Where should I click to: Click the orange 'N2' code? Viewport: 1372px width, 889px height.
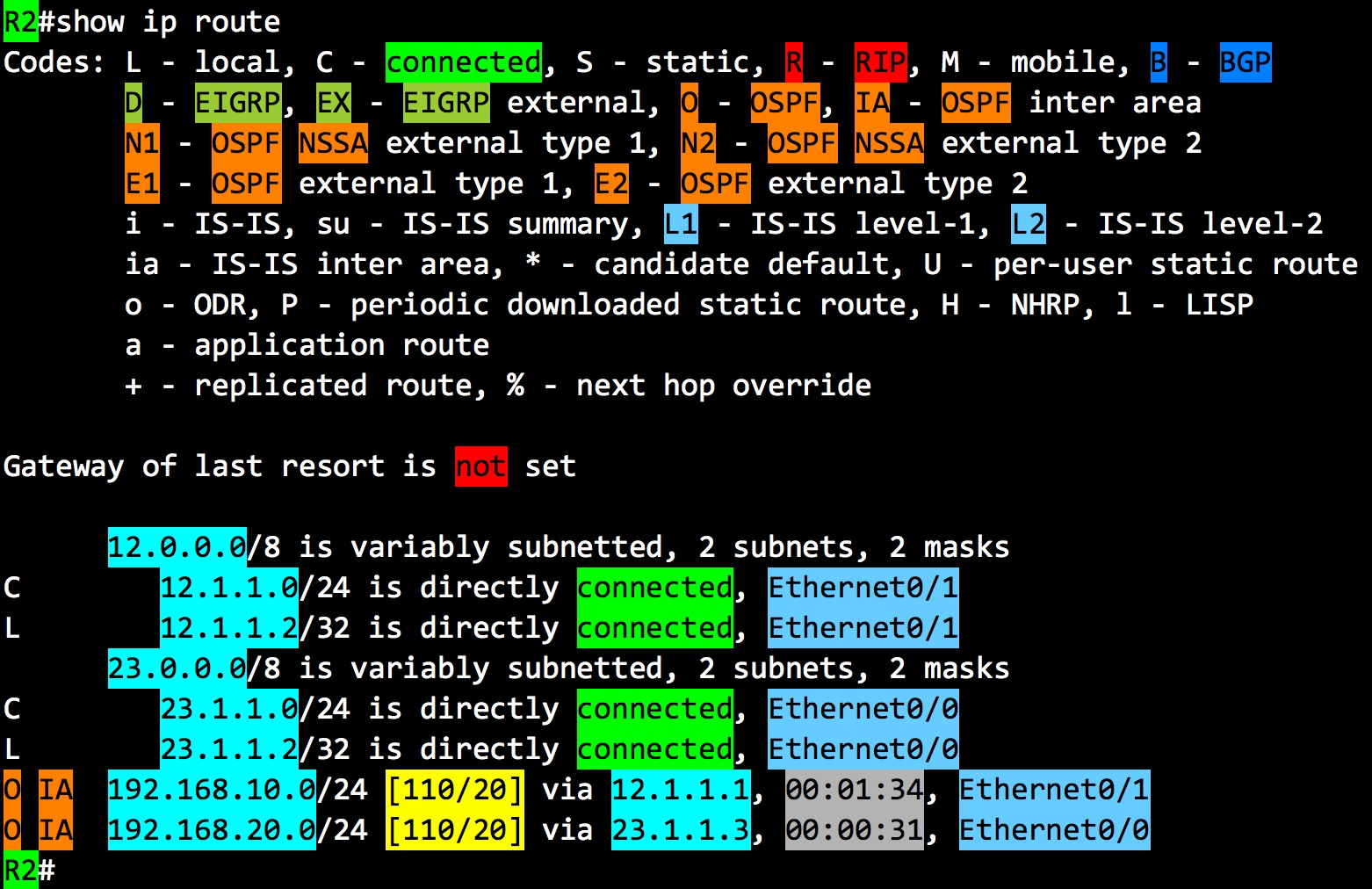pos(698,143)
